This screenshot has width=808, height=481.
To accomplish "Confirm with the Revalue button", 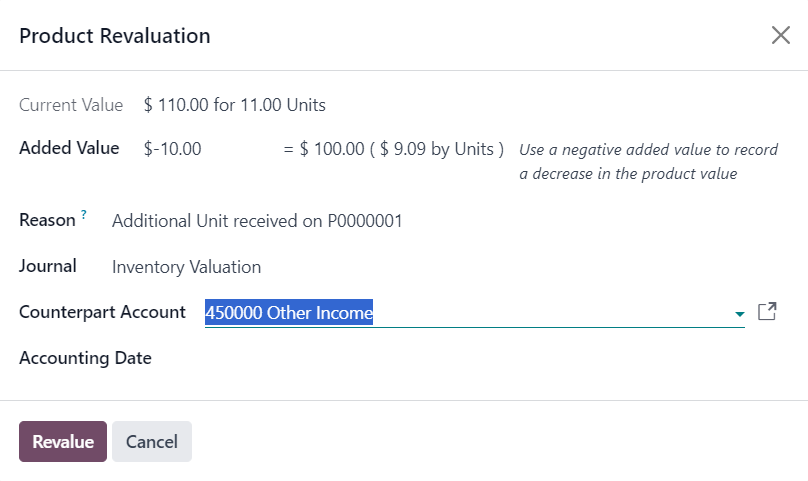I will [63, 441].
